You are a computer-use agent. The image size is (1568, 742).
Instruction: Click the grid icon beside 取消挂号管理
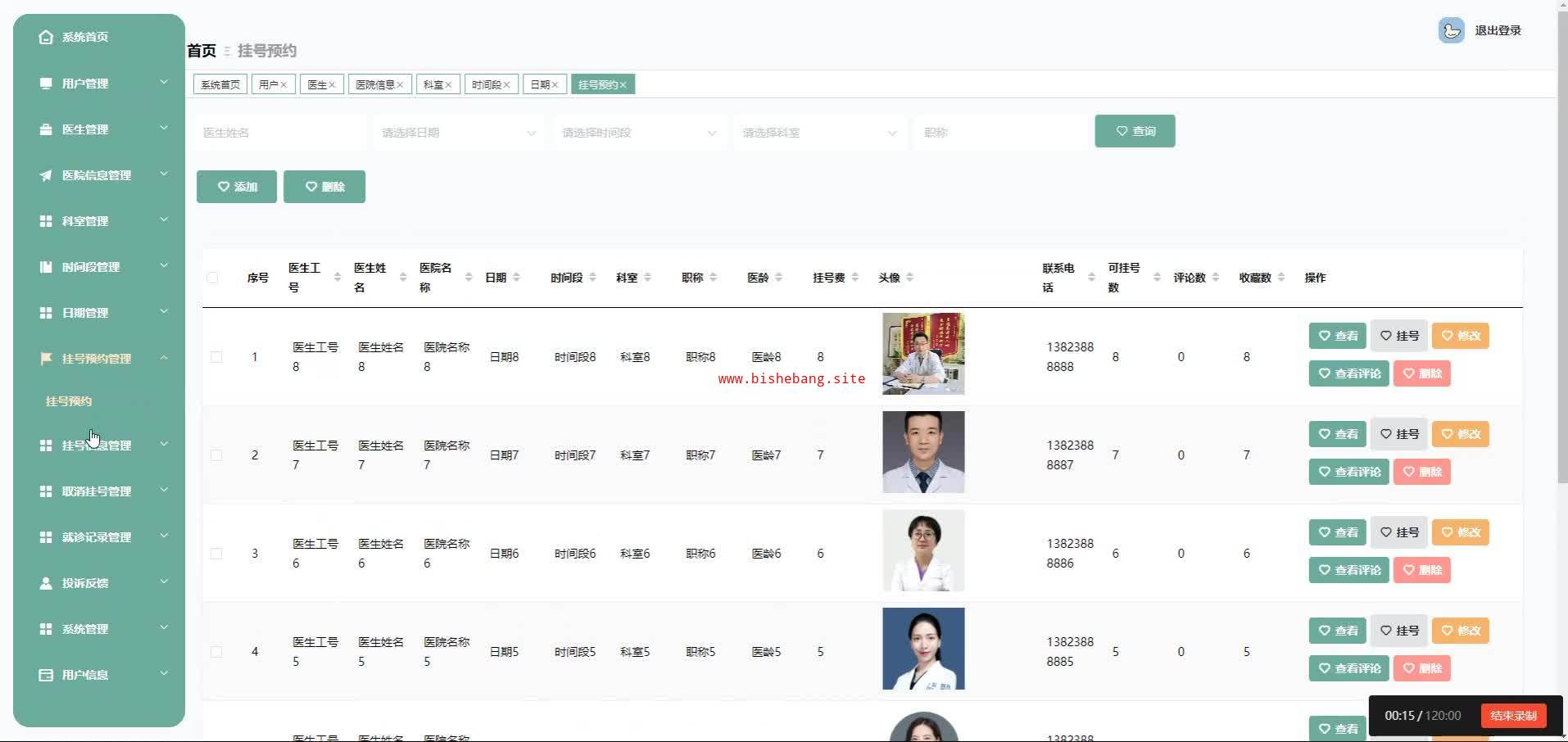(x=46, y=491)
